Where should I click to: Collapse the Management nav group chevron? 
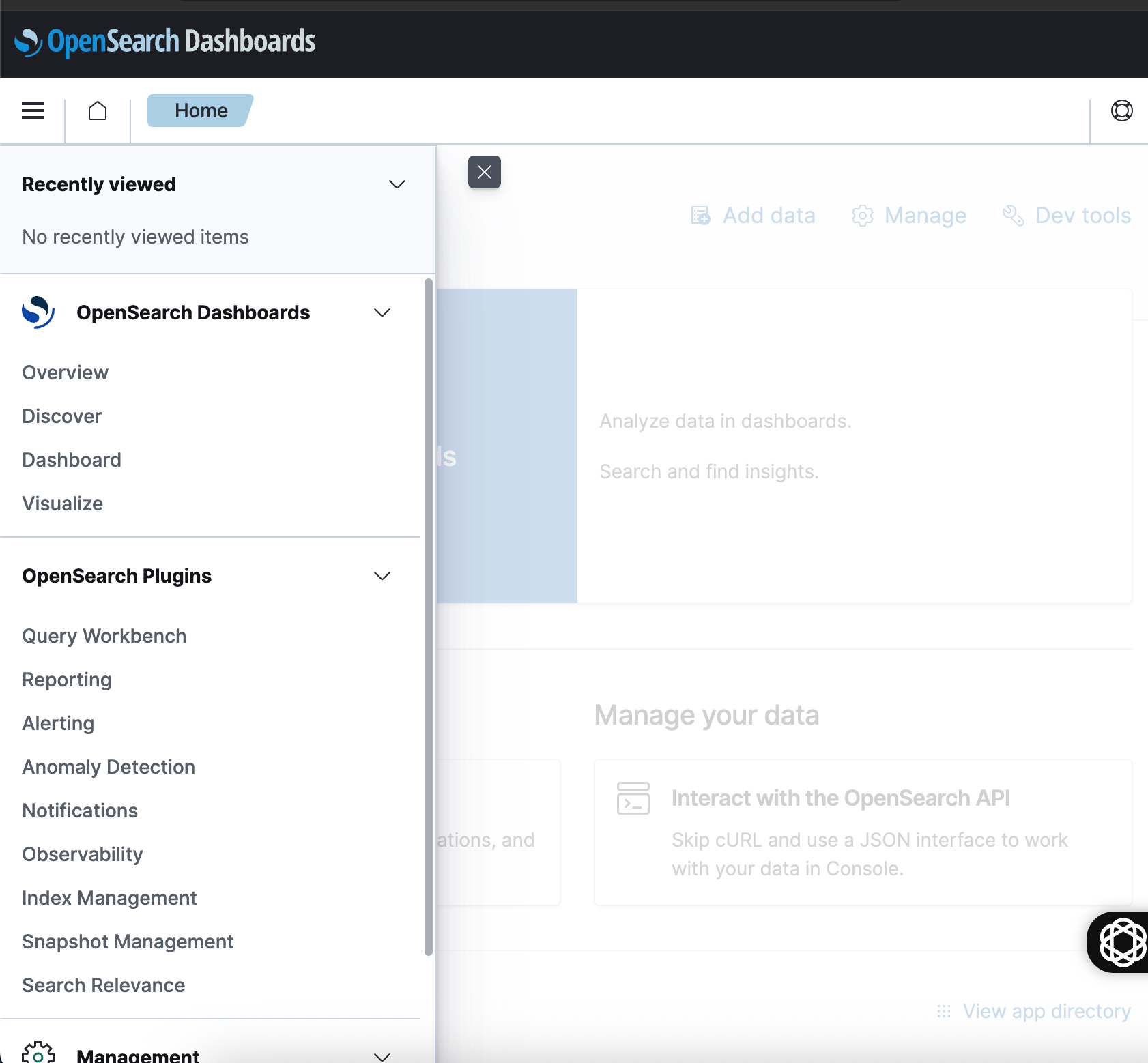tap(382, 1056)
